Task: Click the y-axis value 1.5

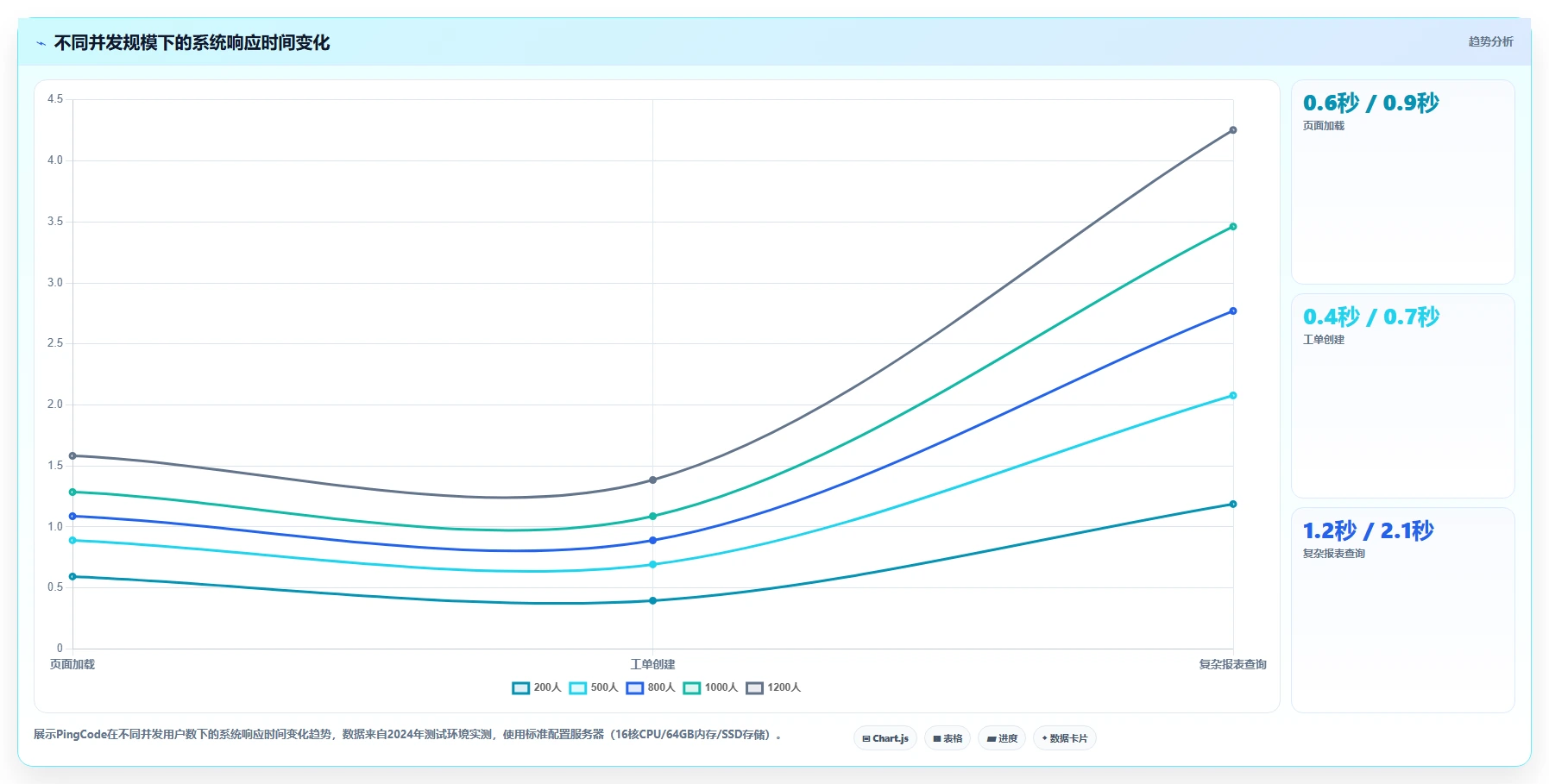Action: (x=55, y=466)
